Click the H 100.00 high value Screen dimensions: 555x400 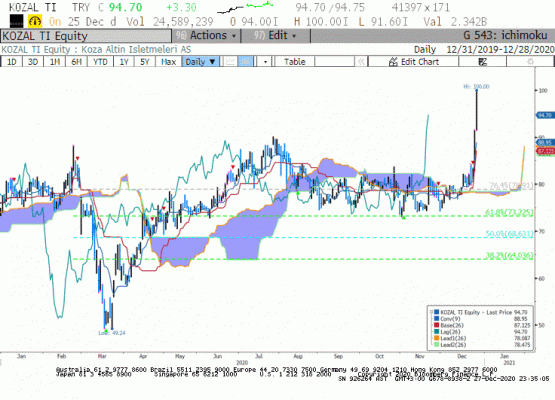coord(322,22)
